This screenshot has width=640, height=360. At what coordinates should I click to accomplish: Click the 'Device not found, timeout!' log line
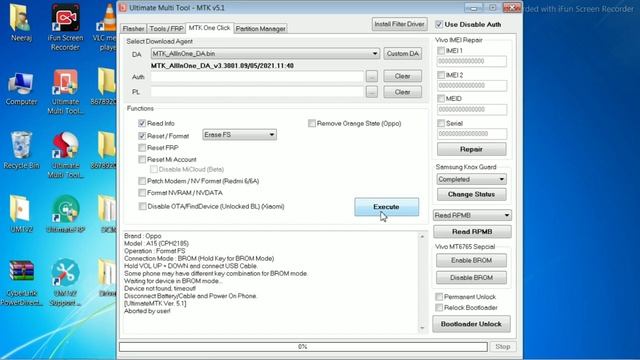pos(160,288)
